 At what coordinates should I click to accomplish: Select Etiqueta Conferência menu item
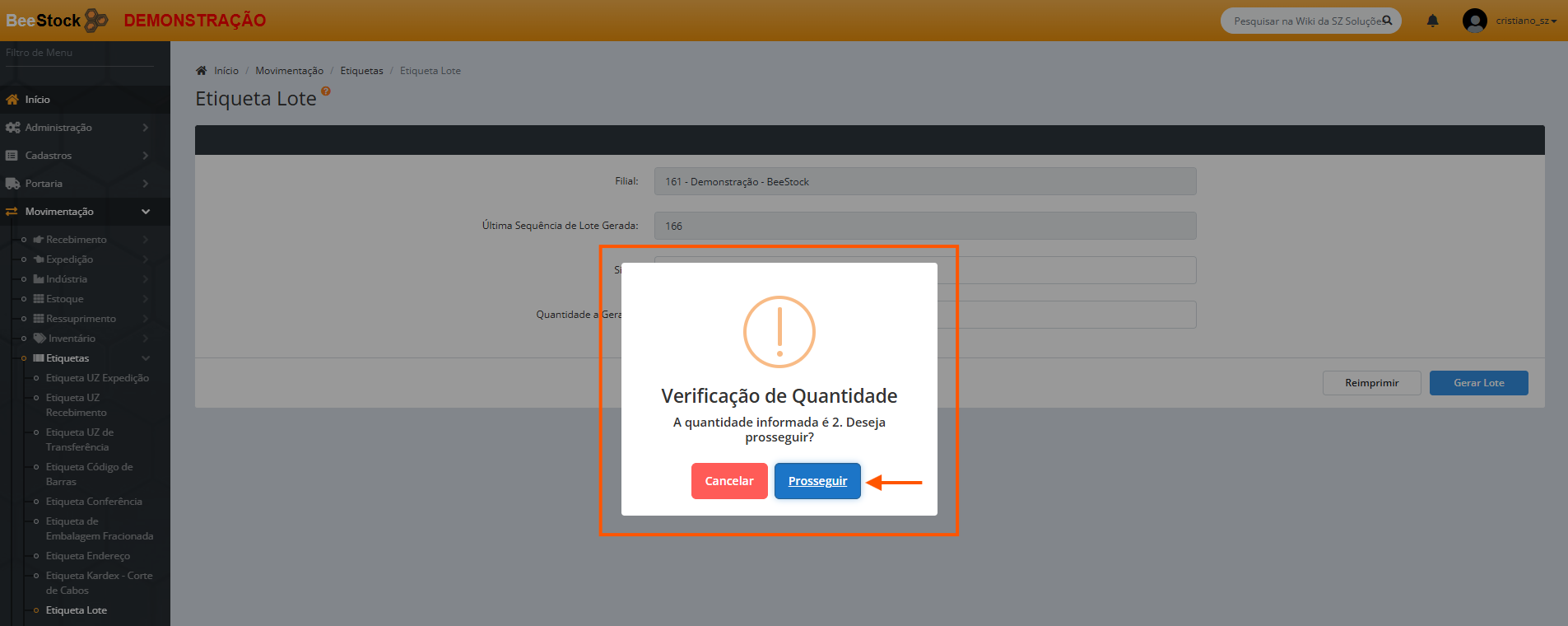pyautogui.click(x=94, y=502)
